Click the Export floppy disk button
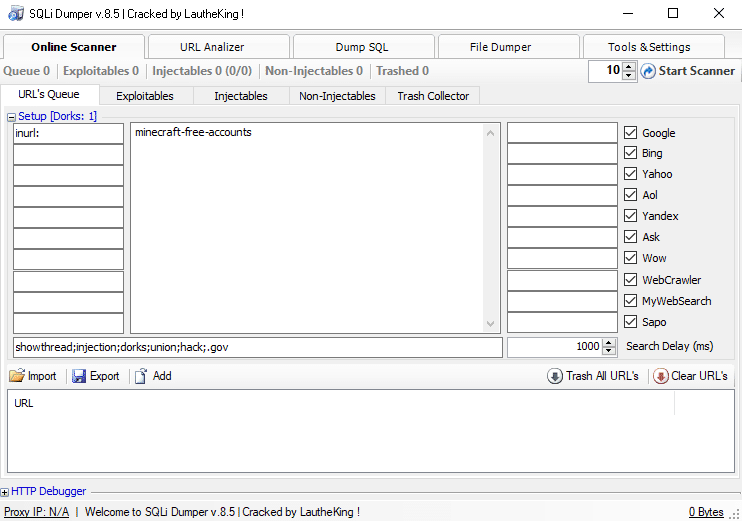The height and width of the screenshot is (521, 742). tap(96, 376)
